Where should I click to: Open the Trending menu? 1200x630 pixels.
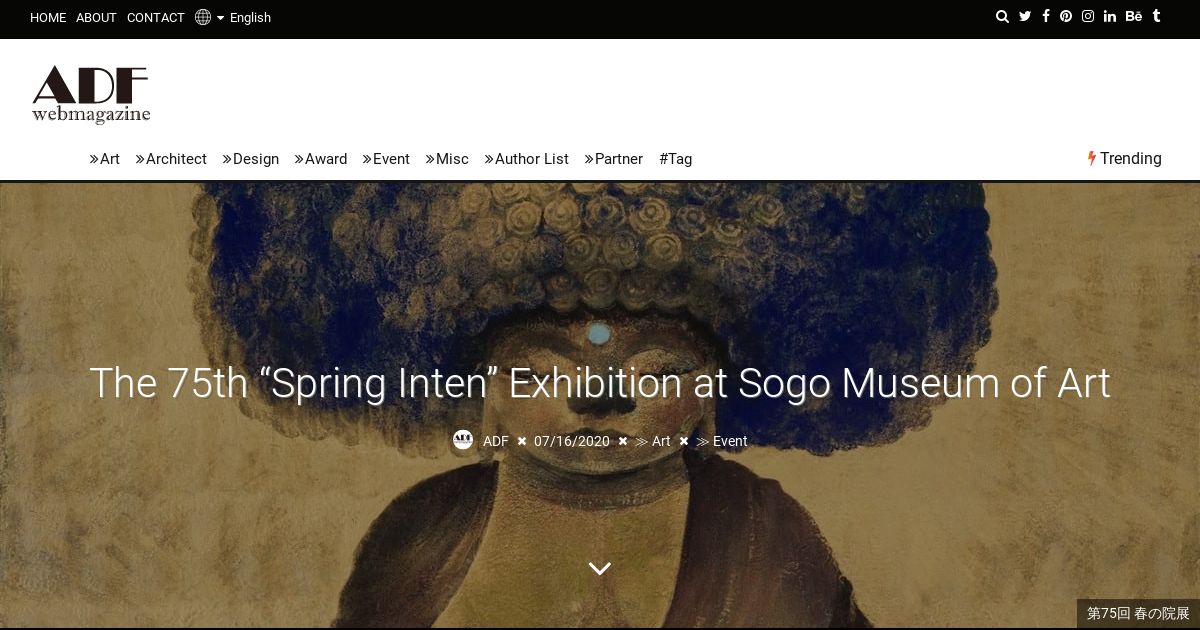tap(1125, 158)
